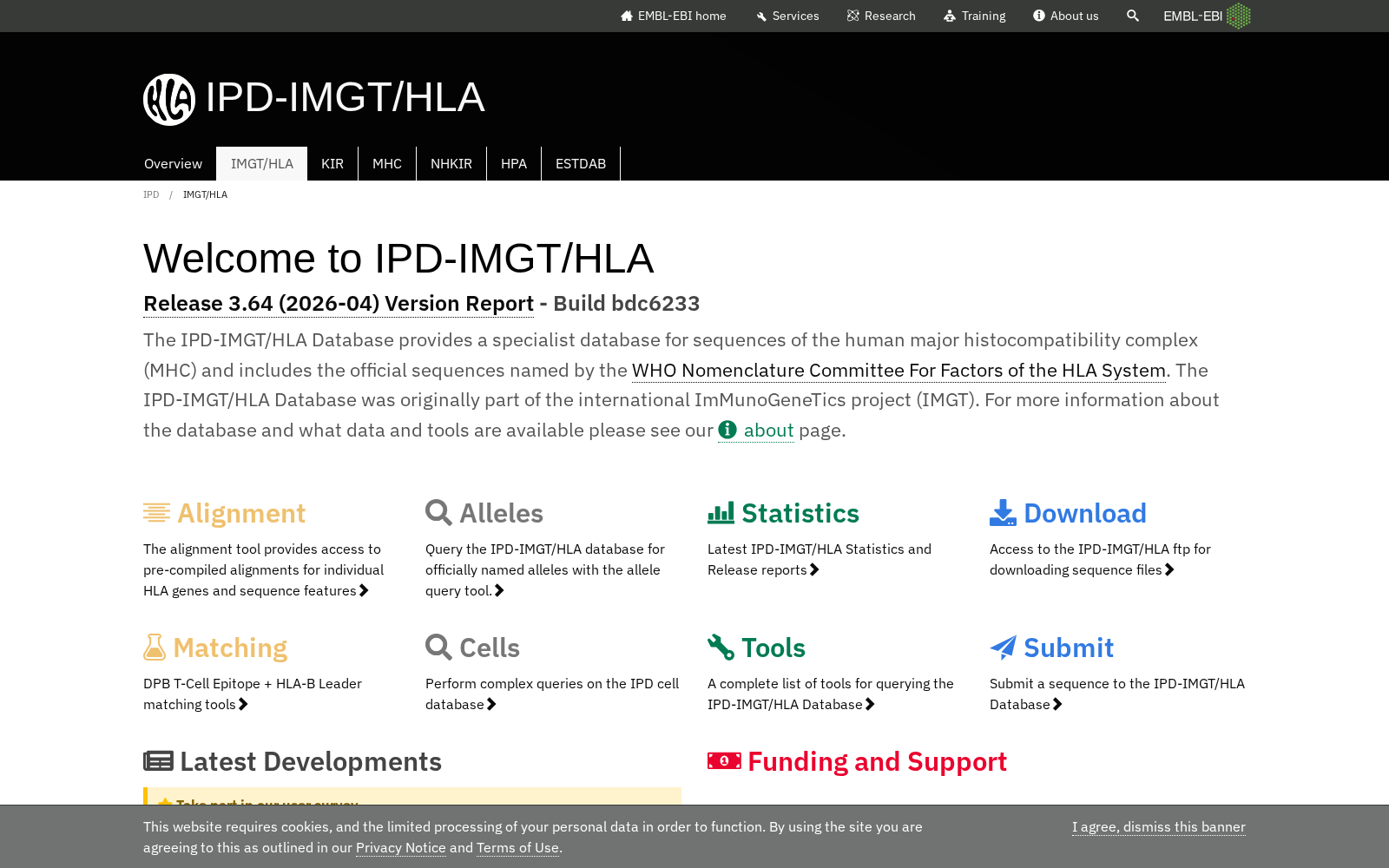Image resolution: width=1389 pixels, height=868 pixels.
Task: Open Release 3.64 Version Report link
Action: coord(339,304)
